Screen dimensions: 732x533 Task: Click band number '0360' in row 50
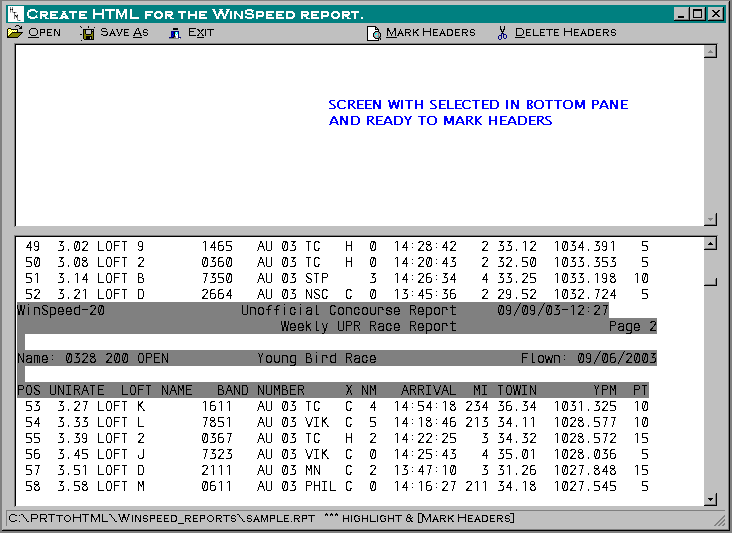click(217, 262)
